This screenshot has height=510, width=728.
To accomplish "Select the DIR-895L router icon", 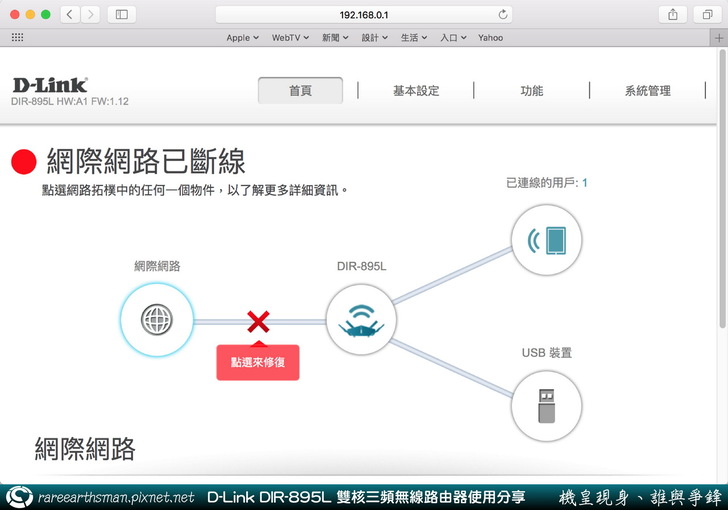I will (361, 320).
